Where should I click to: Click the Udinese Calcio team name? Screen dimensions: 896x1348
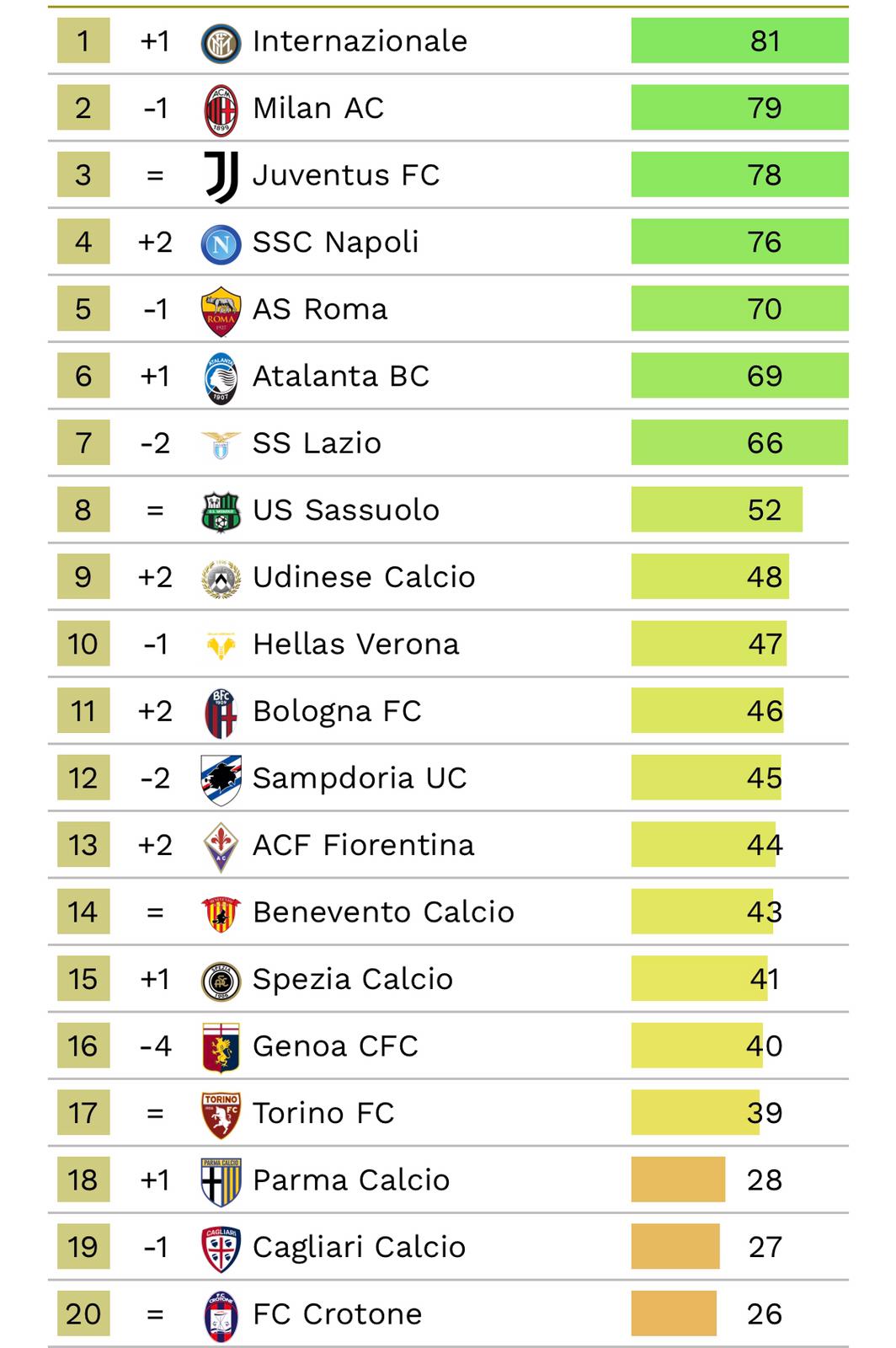point(364,577)
